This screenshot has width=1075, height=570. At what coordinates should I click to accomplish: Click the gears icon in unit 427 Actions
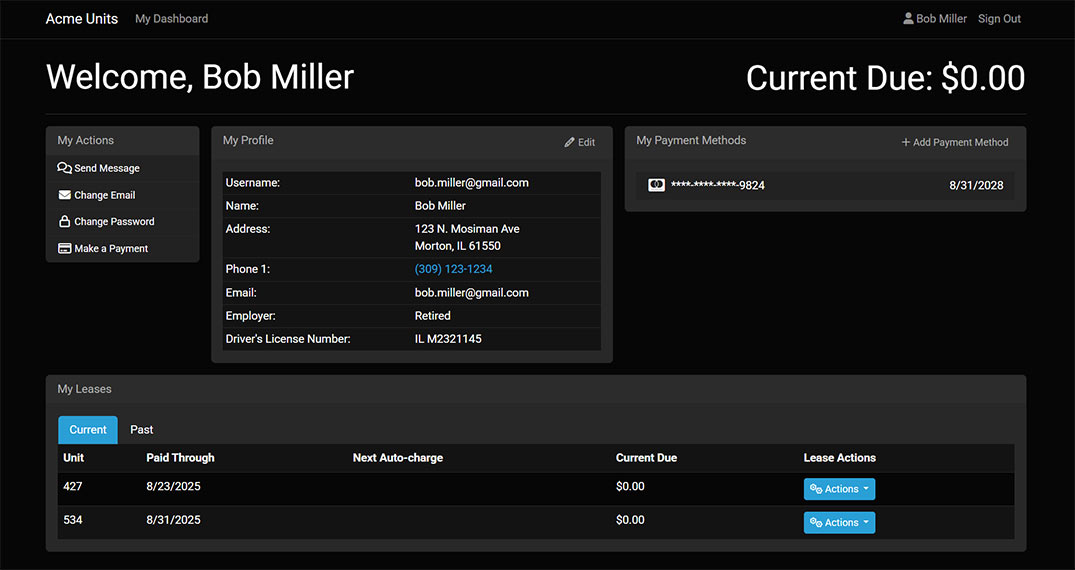[816, 489]
